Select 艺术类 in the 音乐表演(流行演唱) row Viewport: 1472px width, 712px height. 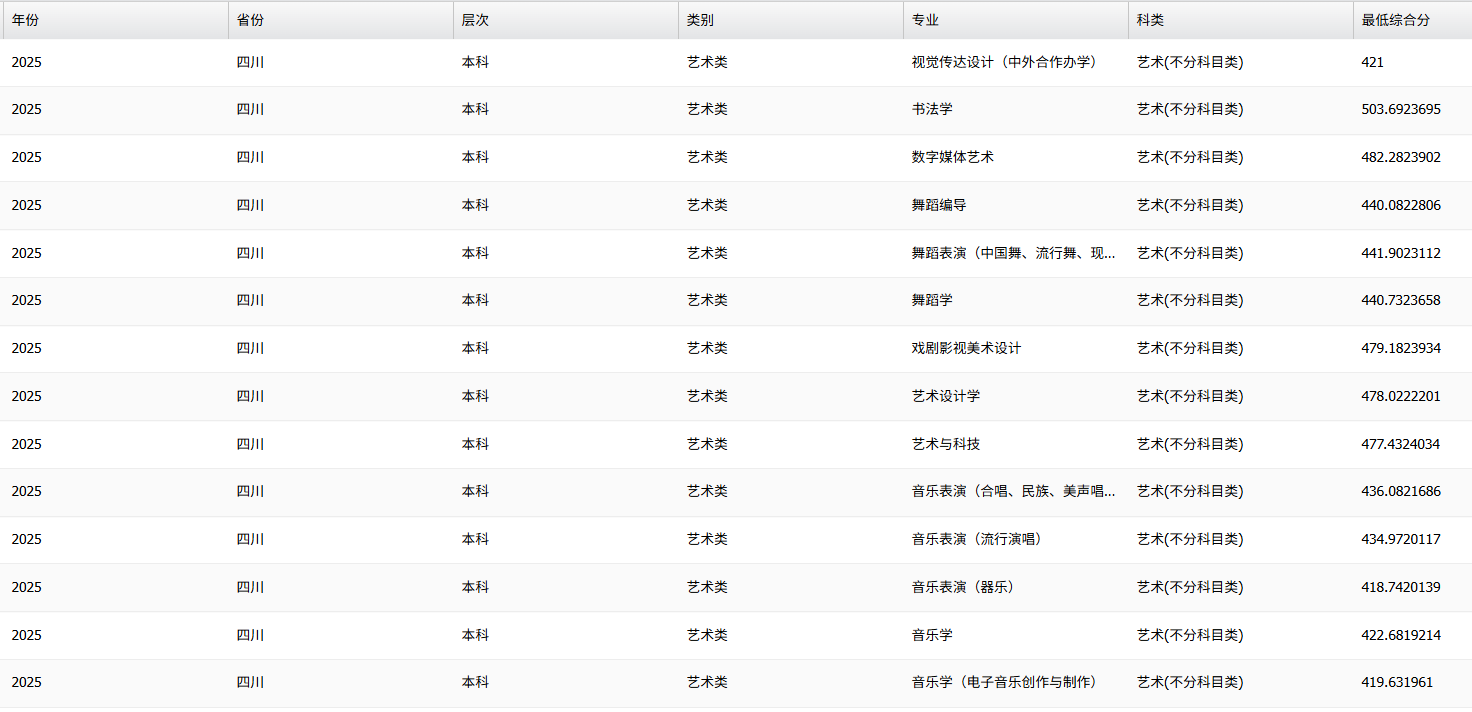707,539
